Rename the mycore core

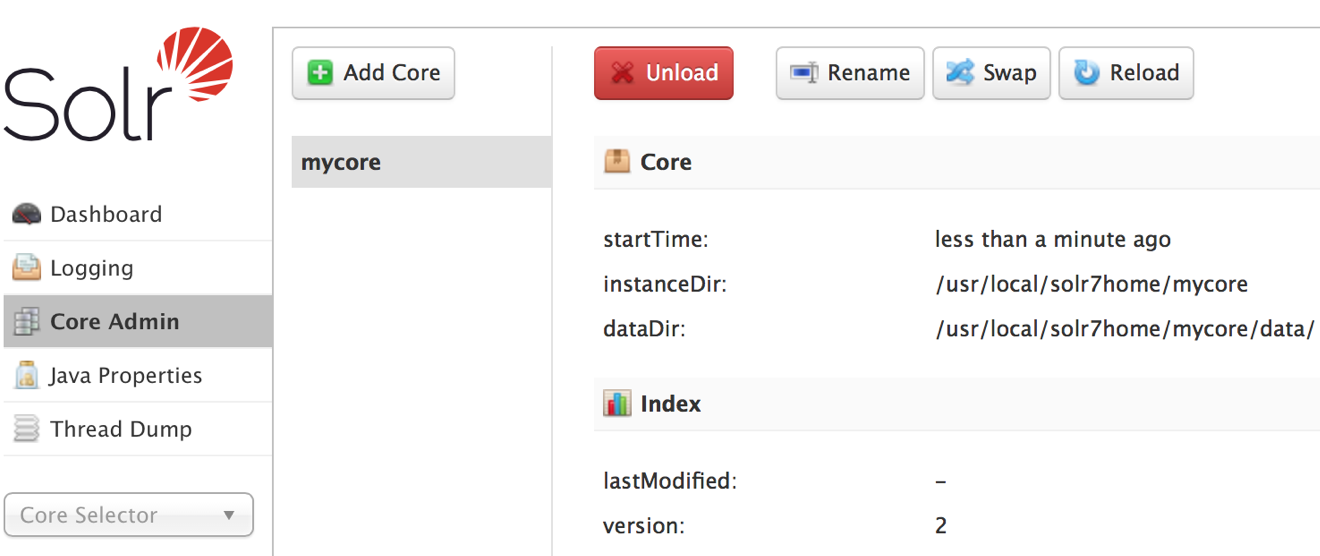849,73
